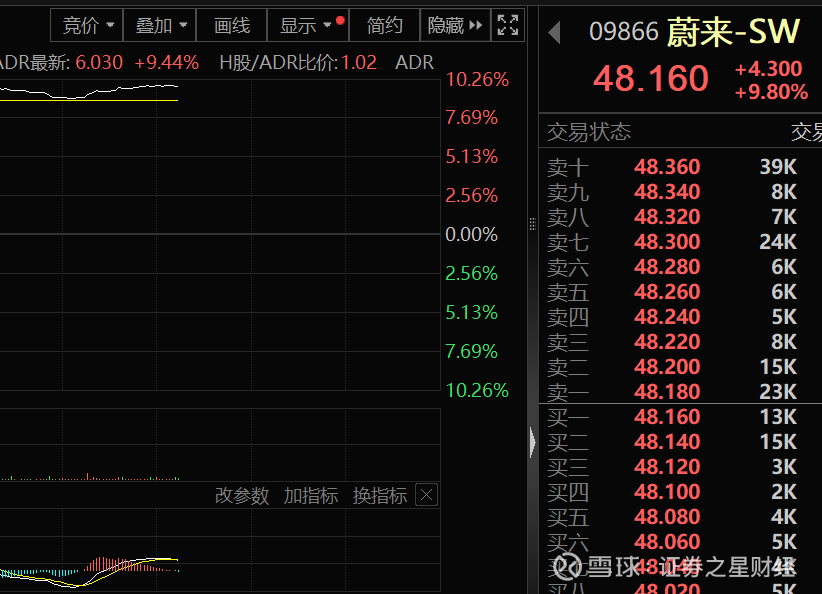Open the 叠加 overlay dropdown
The height and width of the screenshot is (594, 822).
click(x=160, y=25)
